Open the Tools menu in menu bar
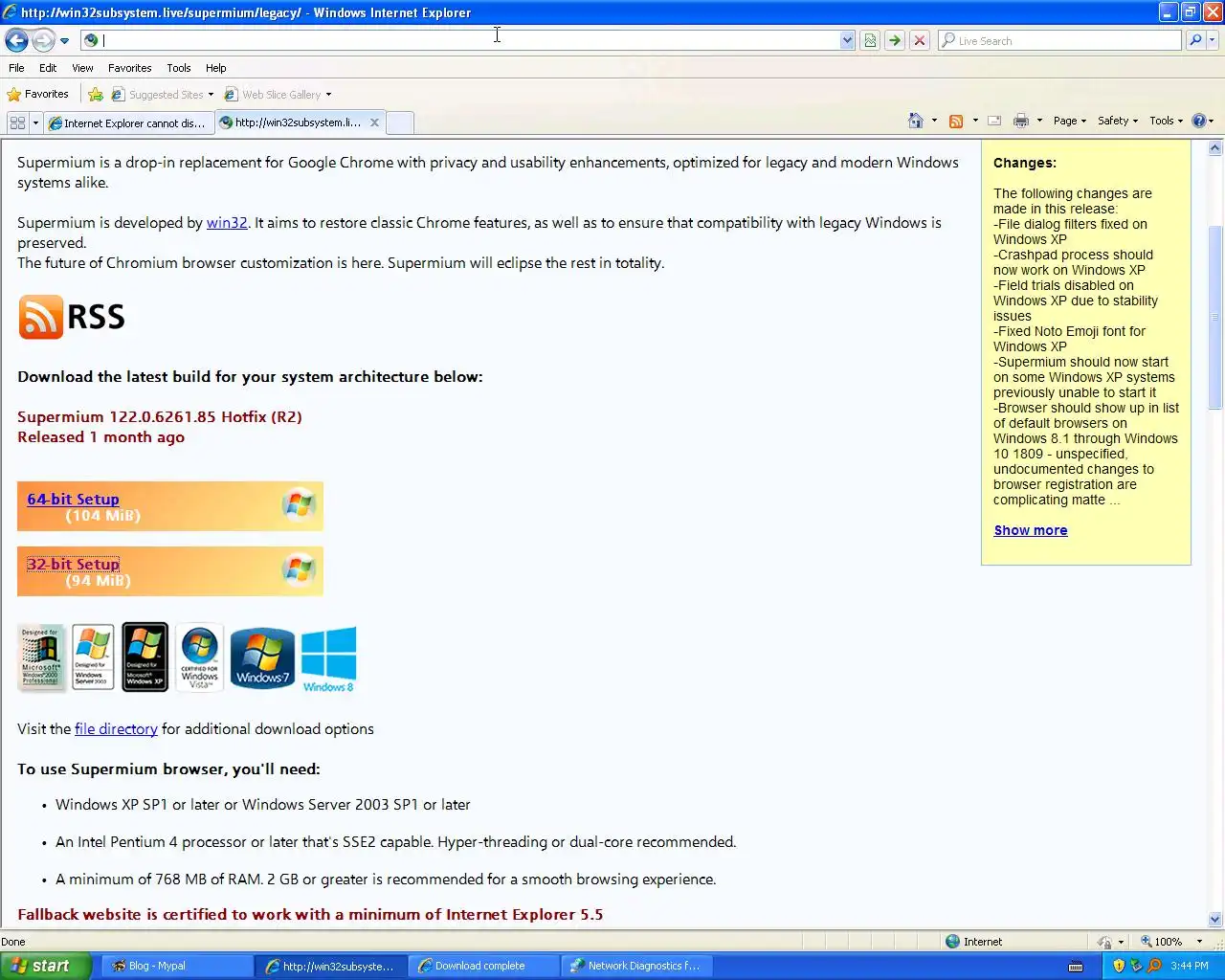1225x980 pixels. coord(178,68)
